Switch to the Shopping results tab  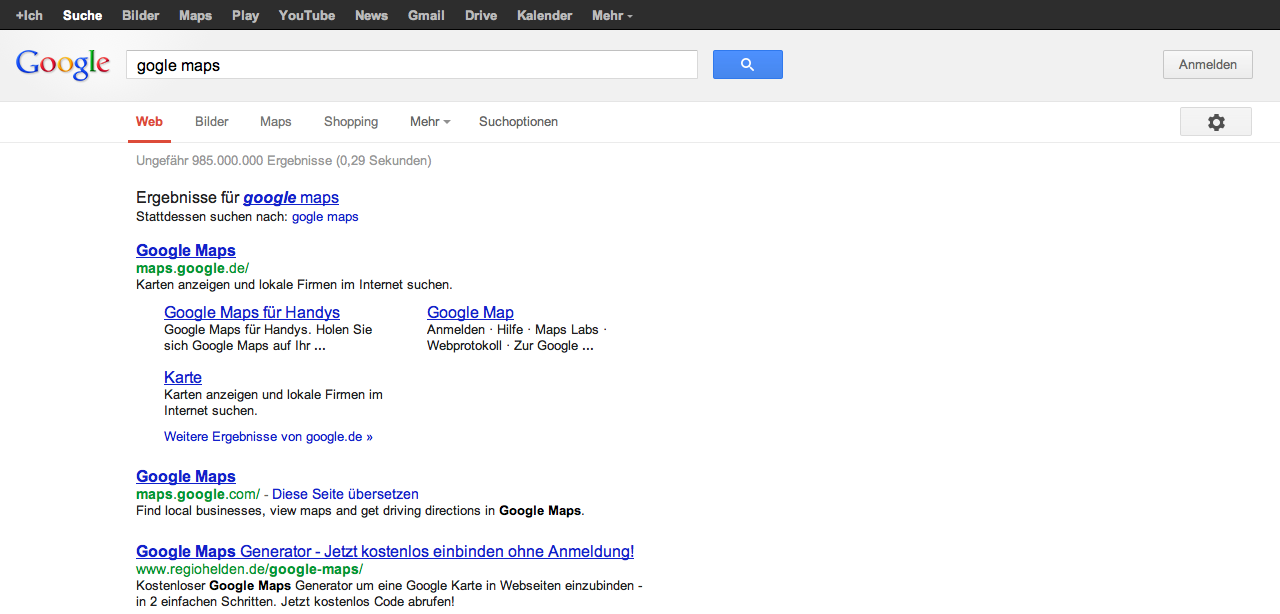pyautogui.click(x=351, y=122)
